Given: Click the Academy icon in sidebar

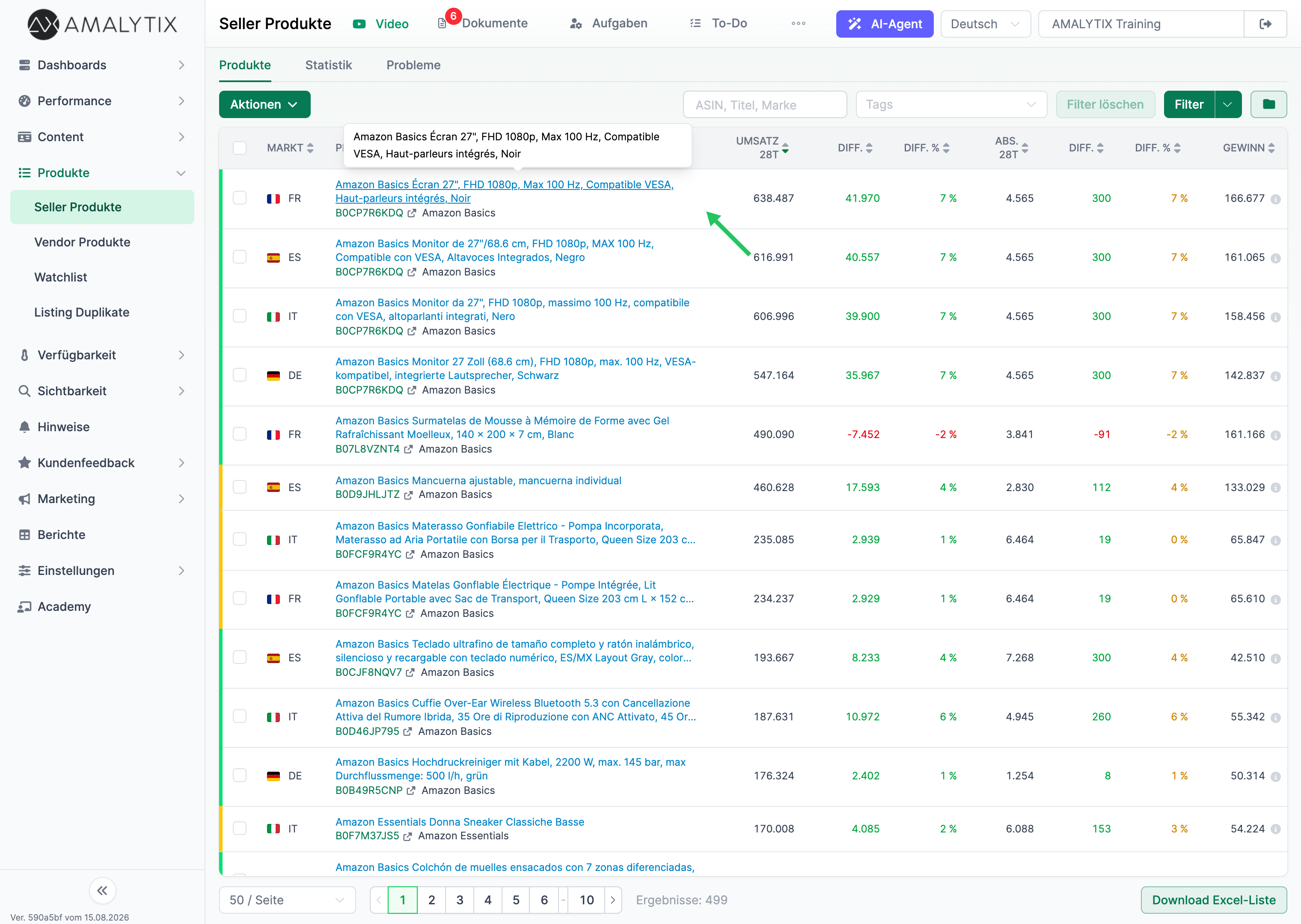Looking at the screenshot, I should [24, 607].
